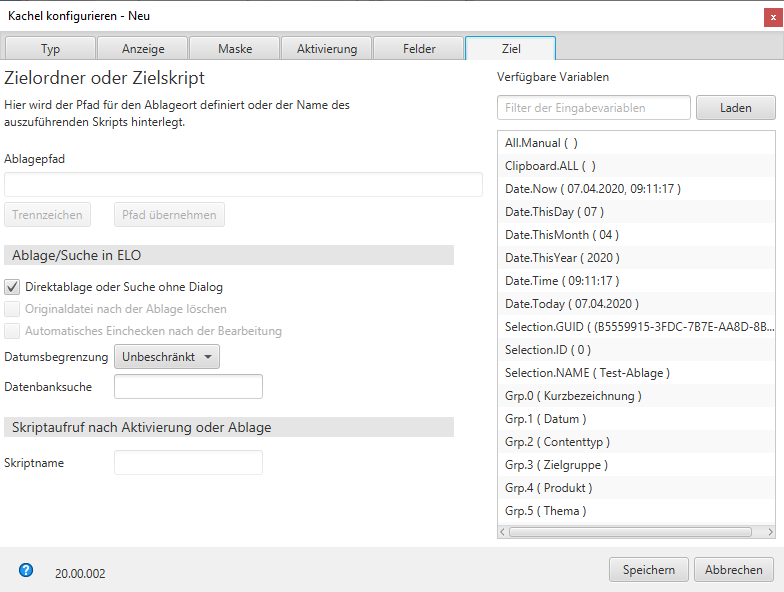Viewport: 784px width, 592px height.
Task: Click the Trennzeichen button
Action: pos(48,214)
